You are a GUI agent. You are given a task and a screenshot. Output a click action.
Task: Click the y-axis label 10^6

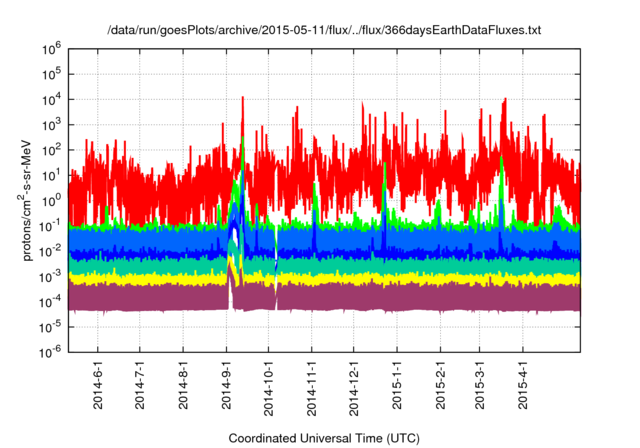[51, 49]
